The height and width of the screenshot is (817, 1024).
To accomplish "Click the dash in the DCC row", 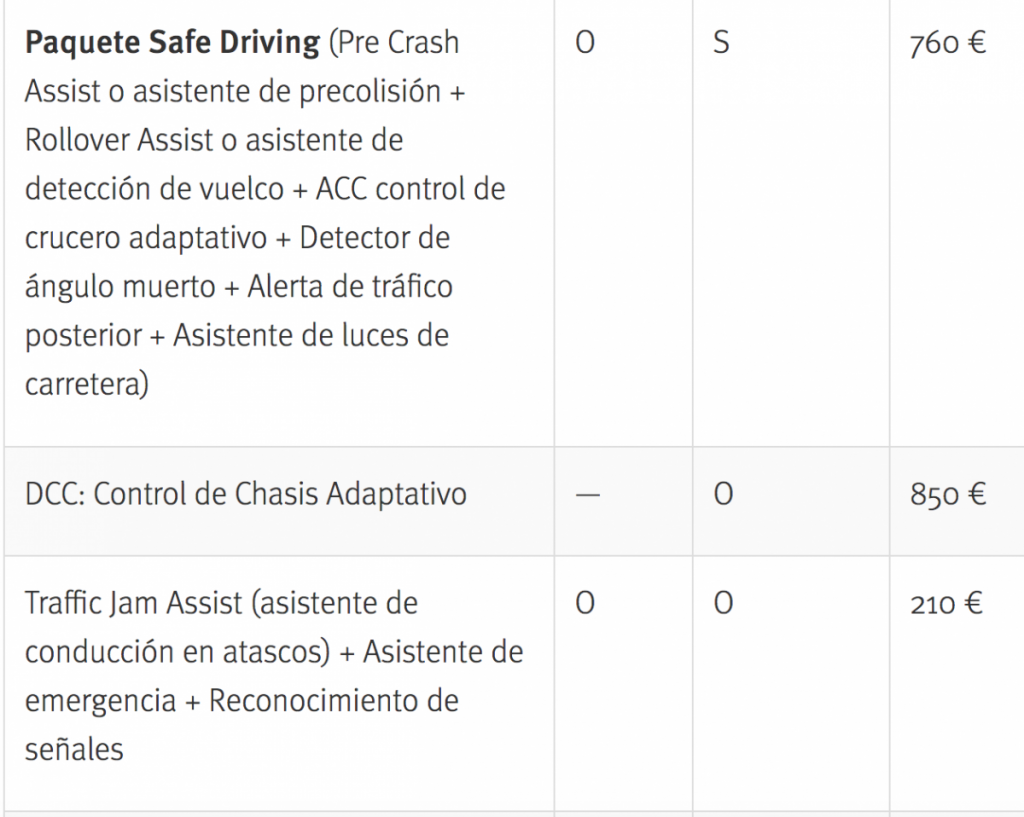I will pyautogui.click(x=588, y=496).
